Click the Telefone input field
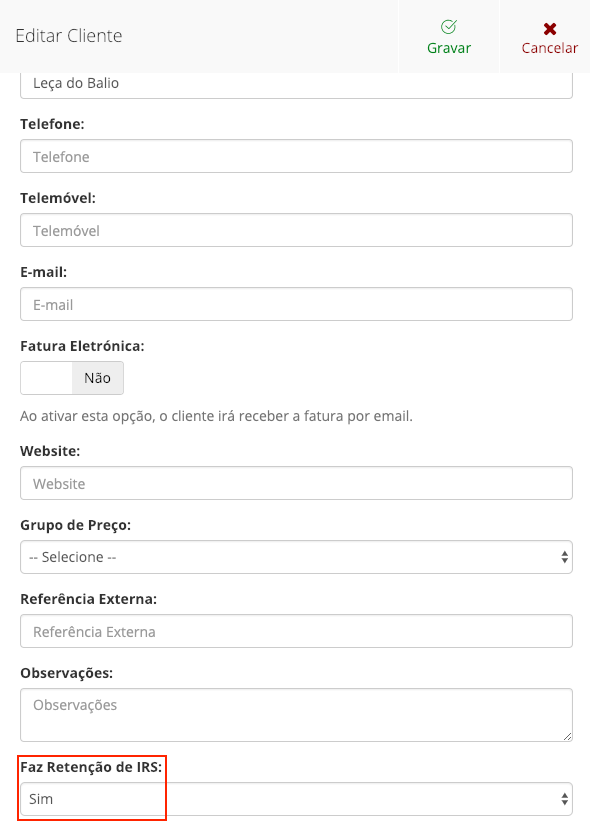Screen dimensions: 590x836 pyautogui.click(x=296, y=156)
